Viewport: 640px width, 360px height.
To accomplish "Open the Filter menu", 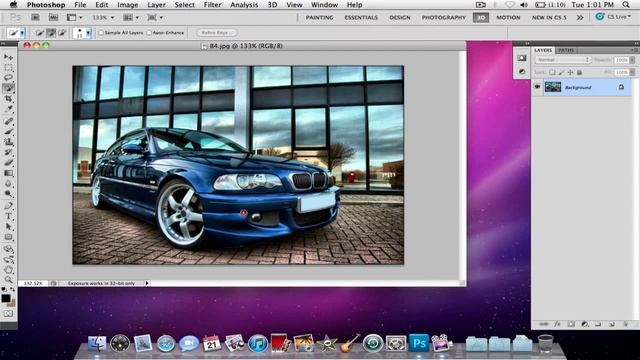I will tap(212, 5).
